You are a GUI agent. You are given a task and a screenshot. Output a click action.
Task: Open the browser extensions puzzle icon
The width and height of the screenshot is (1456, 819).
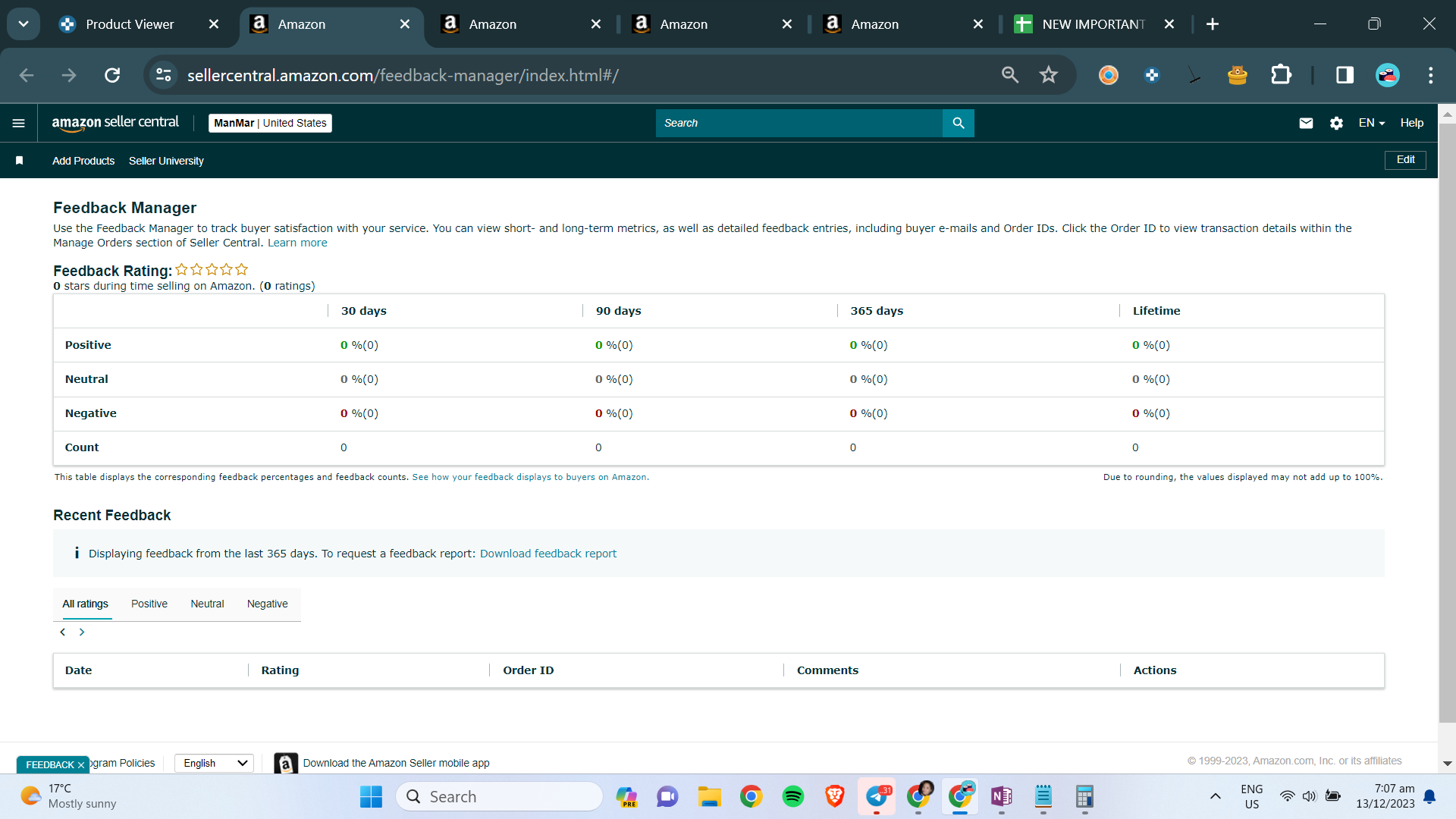point(1281,75)
